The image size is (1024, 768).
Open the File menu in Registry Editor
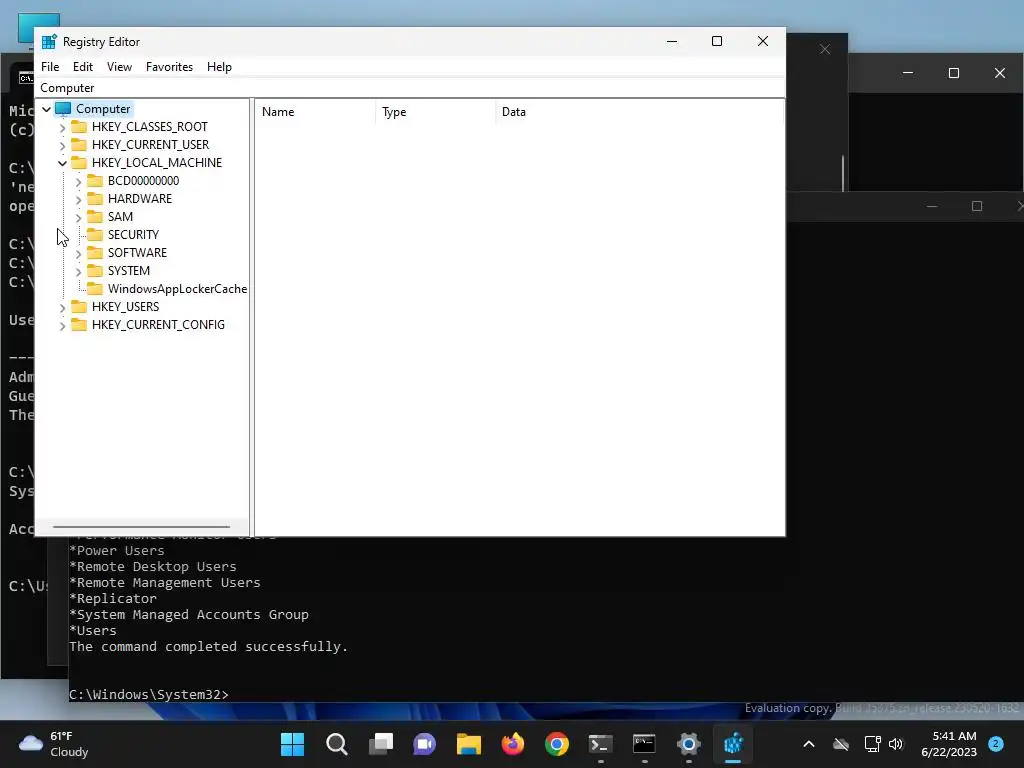coord(50,67)
